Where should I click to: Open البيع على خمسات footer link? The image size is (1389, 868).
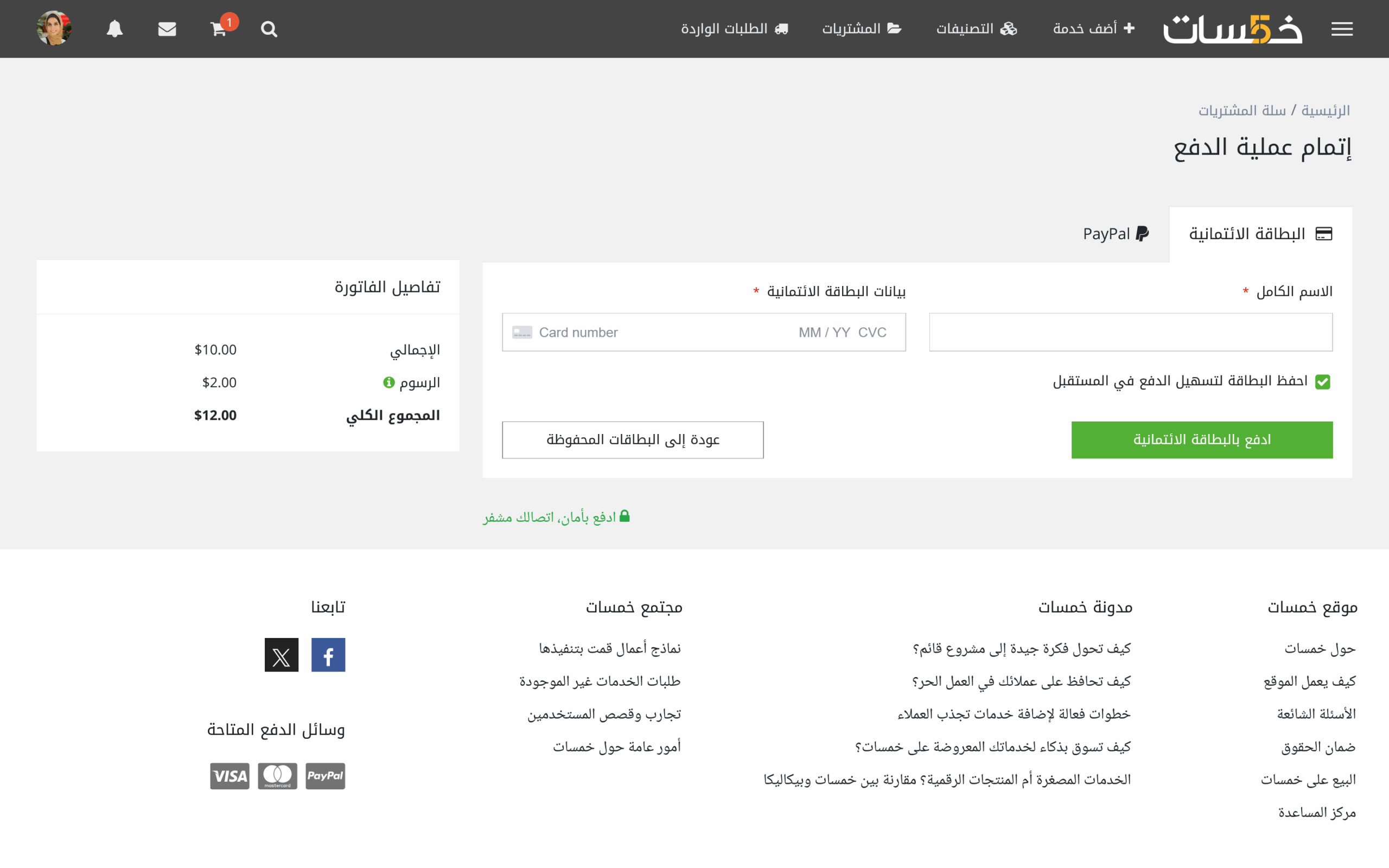tap(1308, 780)
